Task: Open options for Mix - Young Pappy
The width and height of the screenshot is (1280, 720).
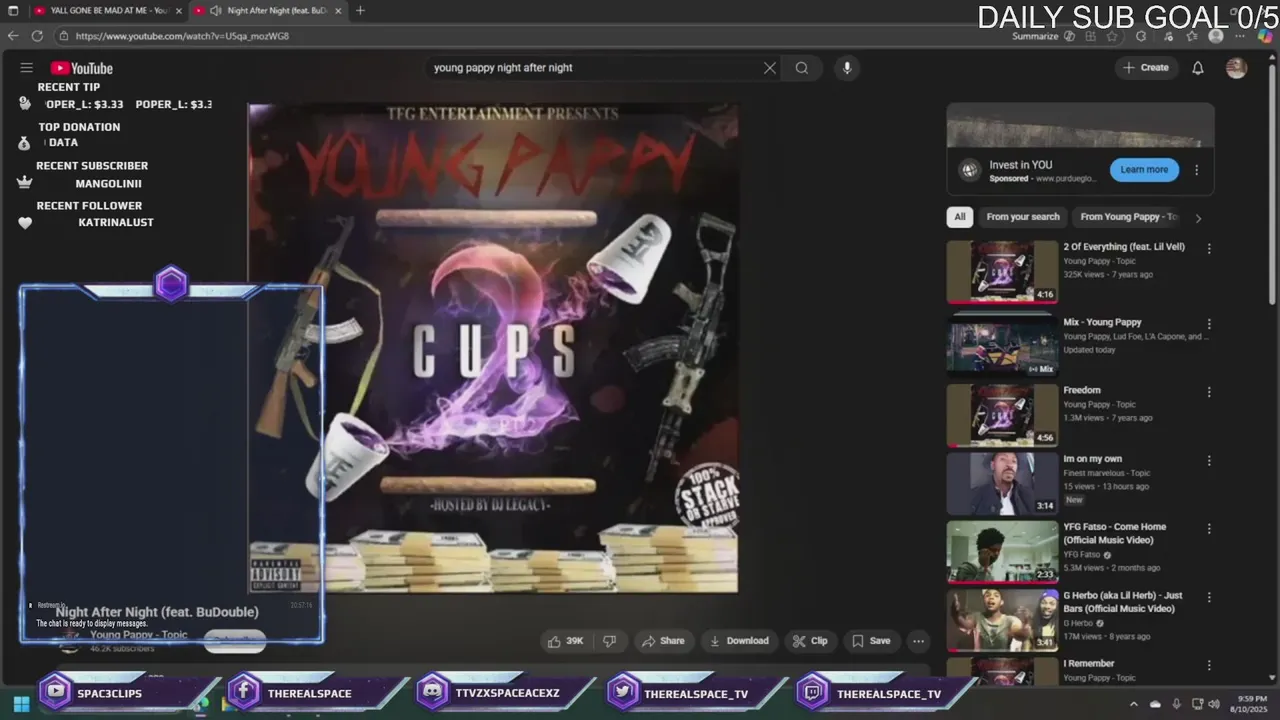Action: coord(1209,324)
